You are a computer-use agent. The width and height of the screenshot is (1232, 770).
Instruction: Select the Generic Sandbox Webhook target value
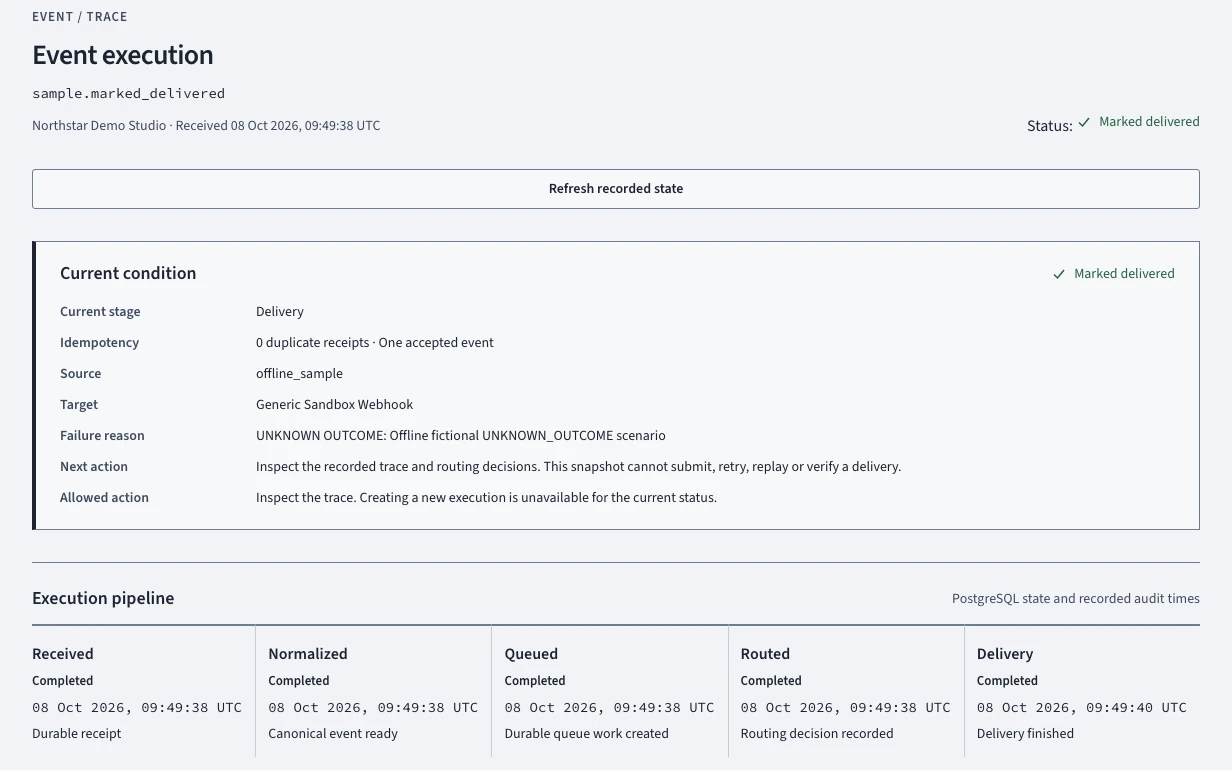[334, 405]
